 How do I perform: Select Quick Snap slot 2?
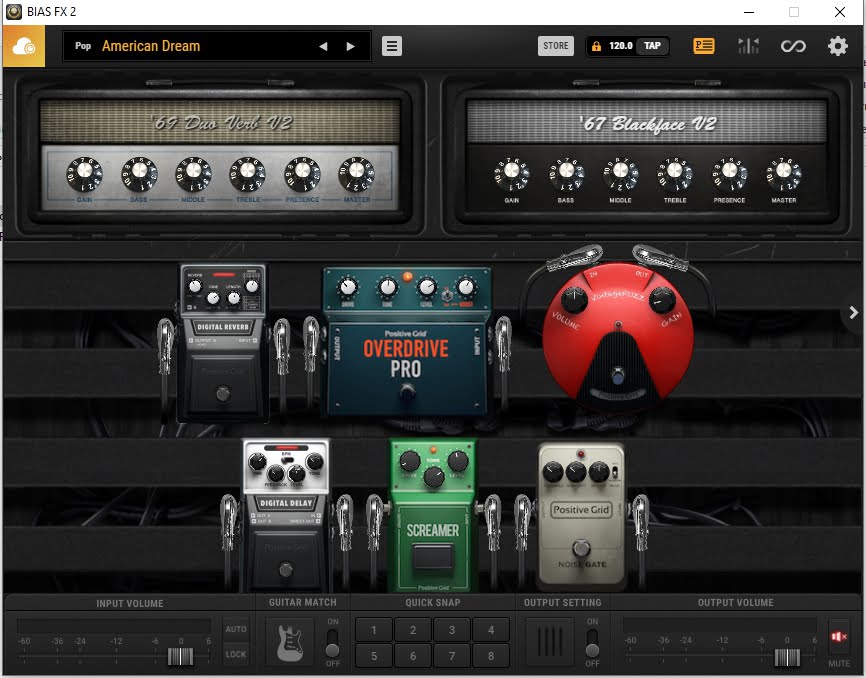(413, 630)
